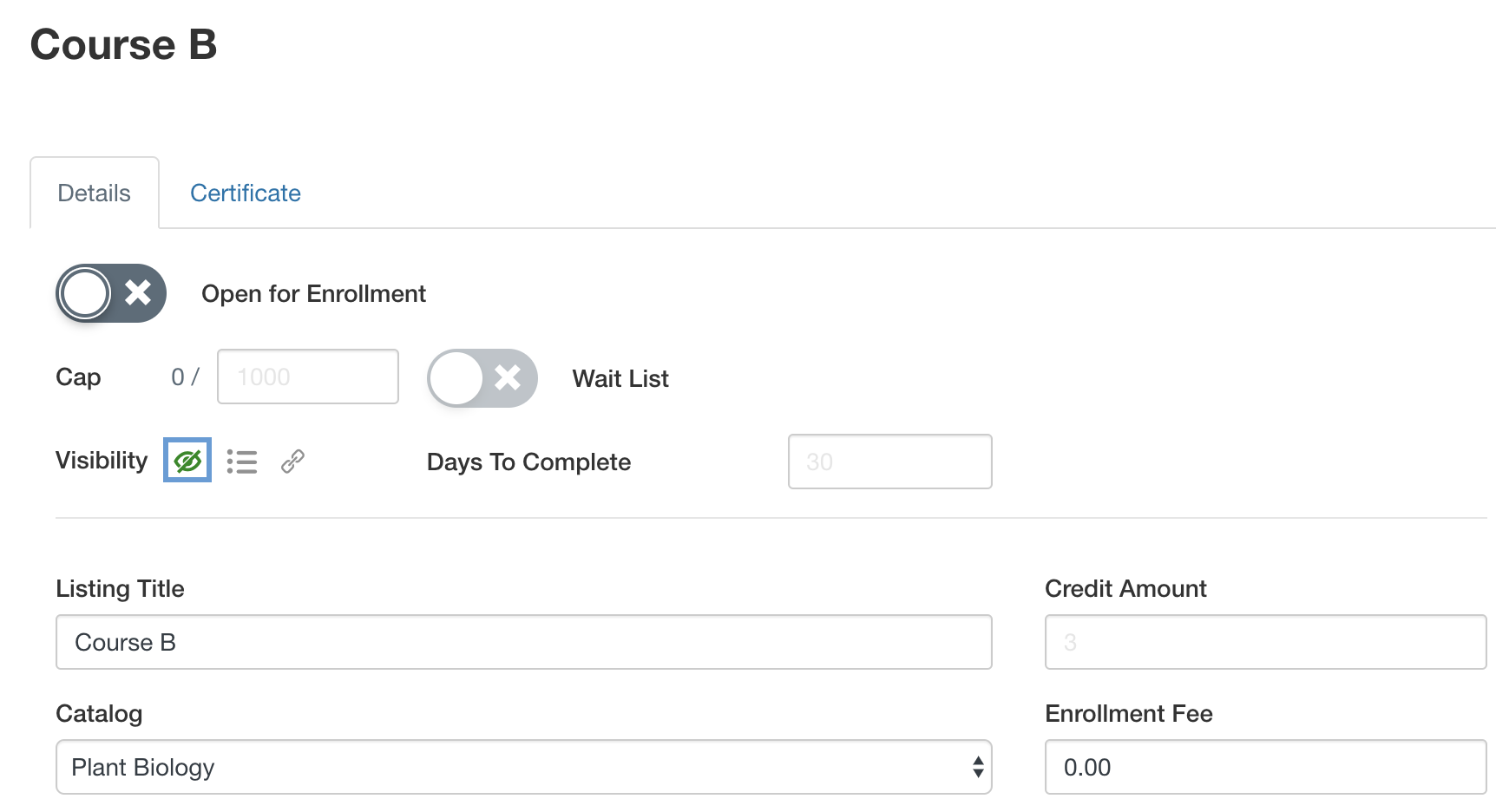1496x812 pixels.
Task: Click the Visibility label
Action: pyautogui.click(x=102, y=461)
